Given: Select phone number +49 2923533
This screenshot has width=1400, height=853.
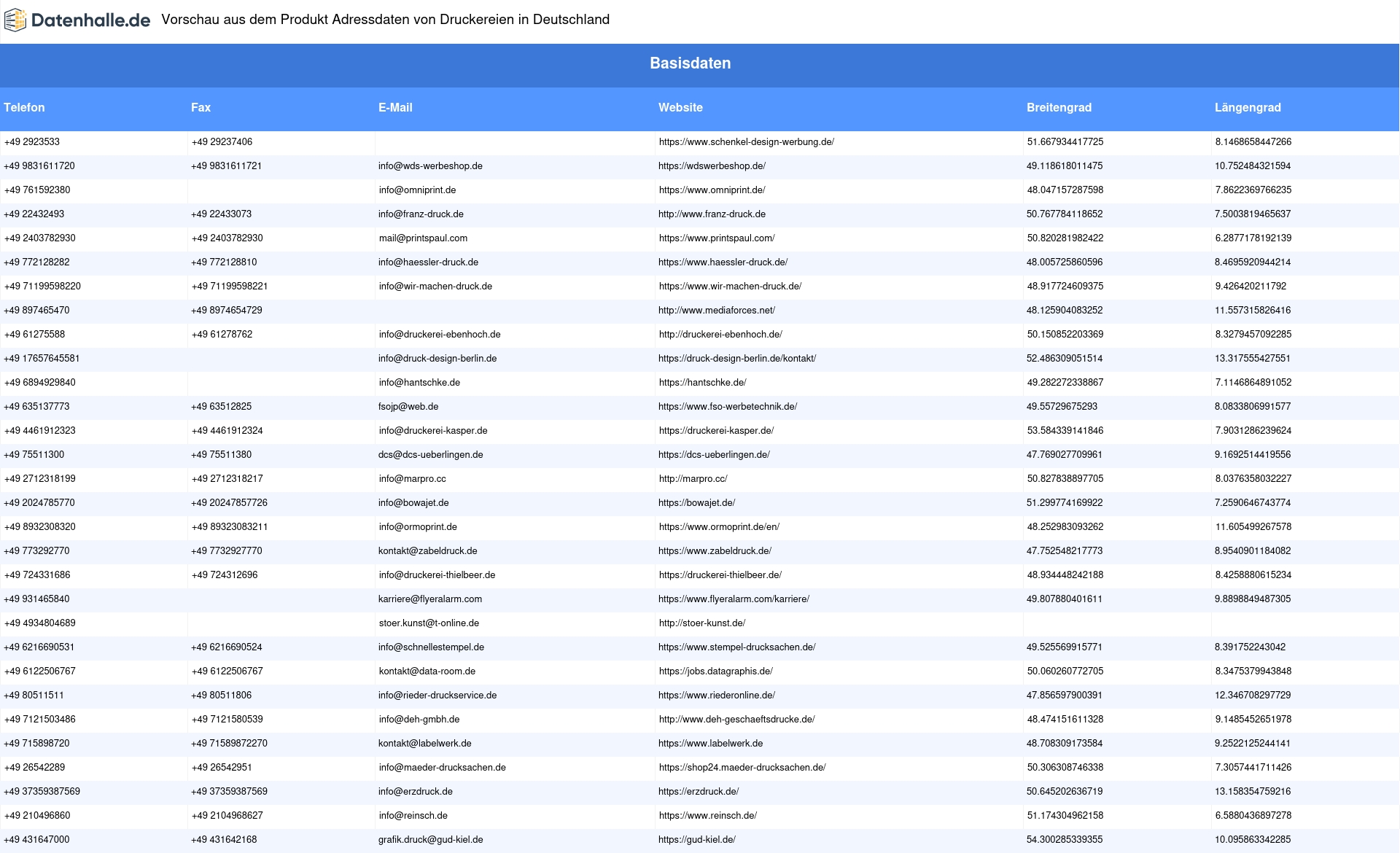Looking at the screenshot, I should click(32, 142).
